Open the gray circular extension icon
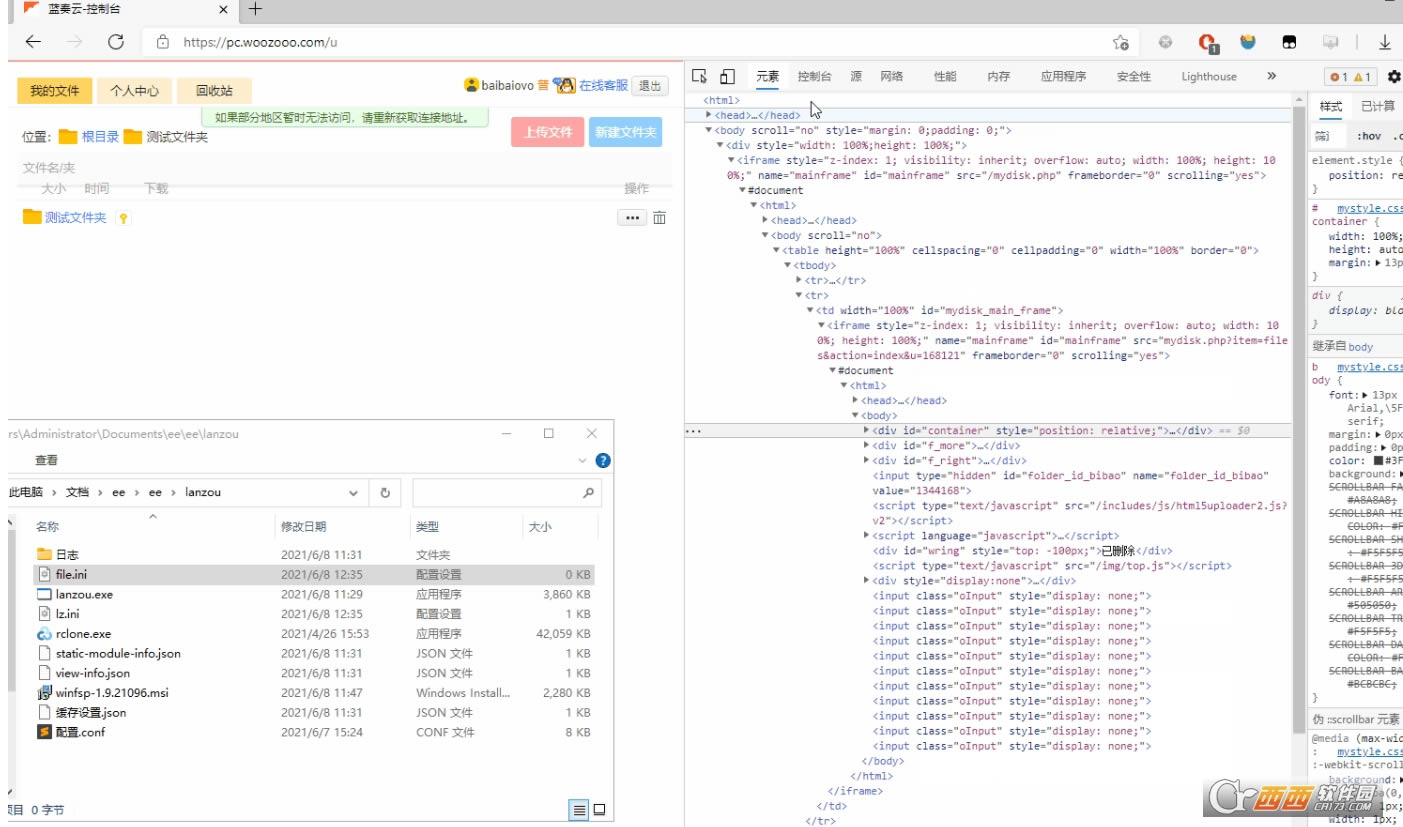Image resolution: width=1403 pixels, height=827 pixels. pos(1166,42)
